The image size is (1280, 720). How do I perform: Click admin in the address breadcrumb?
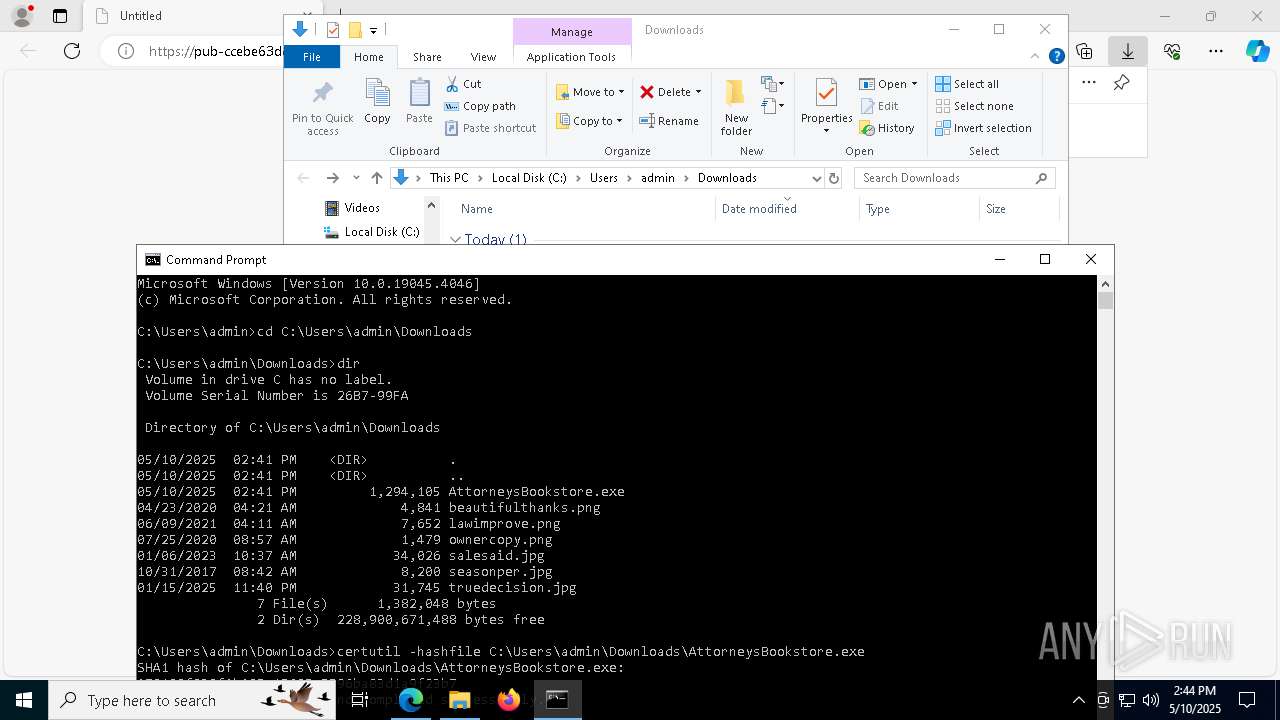(658, 178)
